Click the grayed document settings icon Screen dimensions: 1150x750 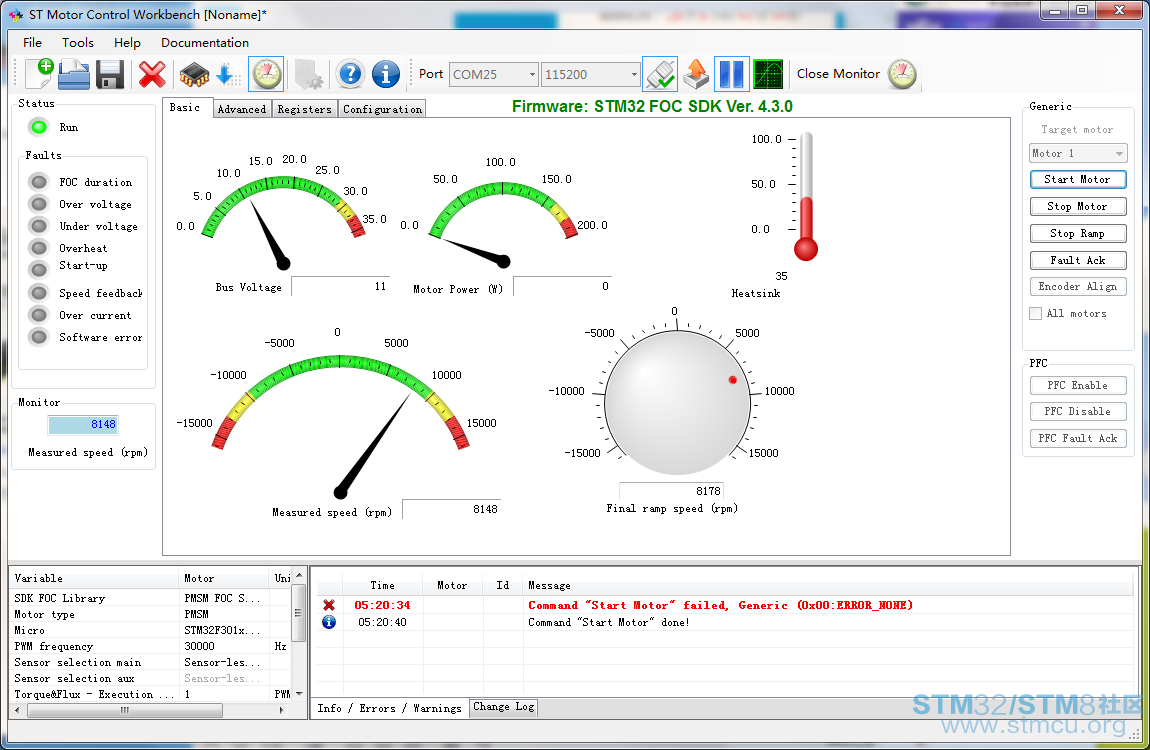[308, 74]
